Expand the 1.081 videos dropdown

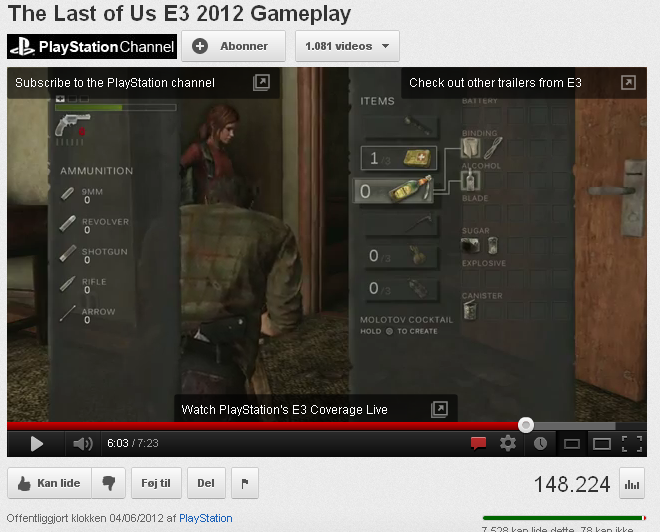(x=347, y=46)
